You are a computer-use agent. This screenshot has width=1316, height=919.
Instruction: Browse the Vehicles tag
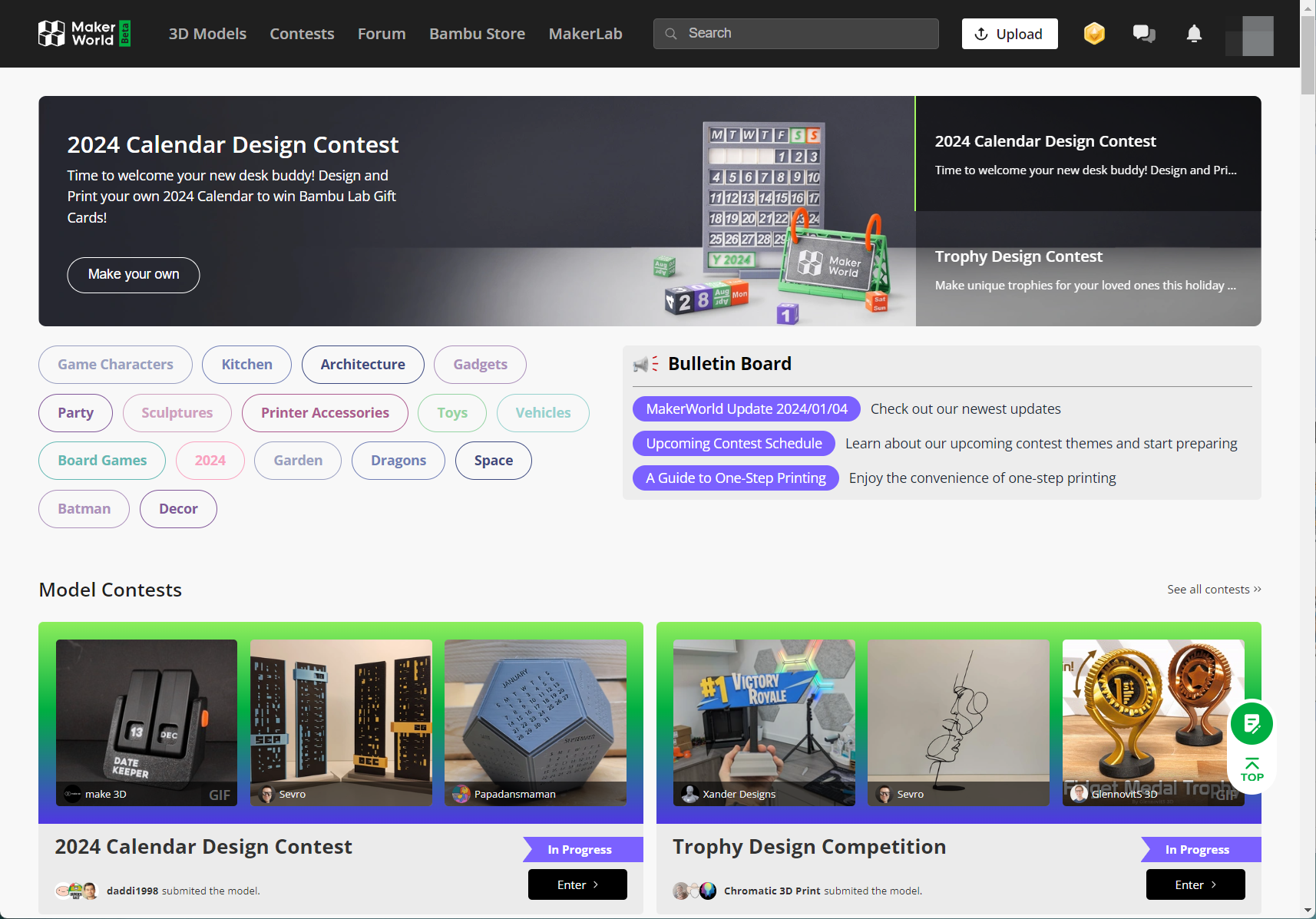(543, 413)
